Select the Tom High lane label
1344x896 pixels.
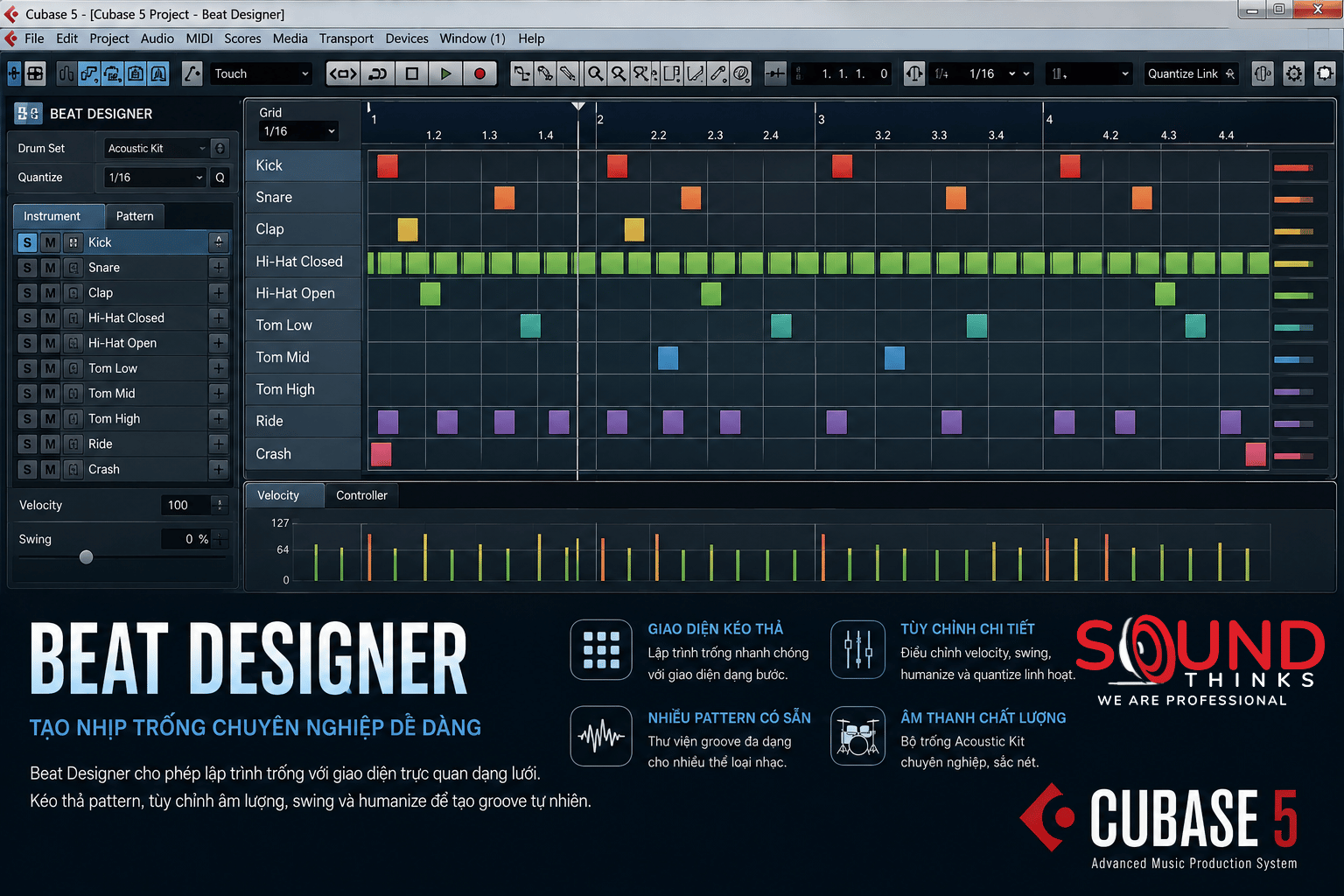304,389
